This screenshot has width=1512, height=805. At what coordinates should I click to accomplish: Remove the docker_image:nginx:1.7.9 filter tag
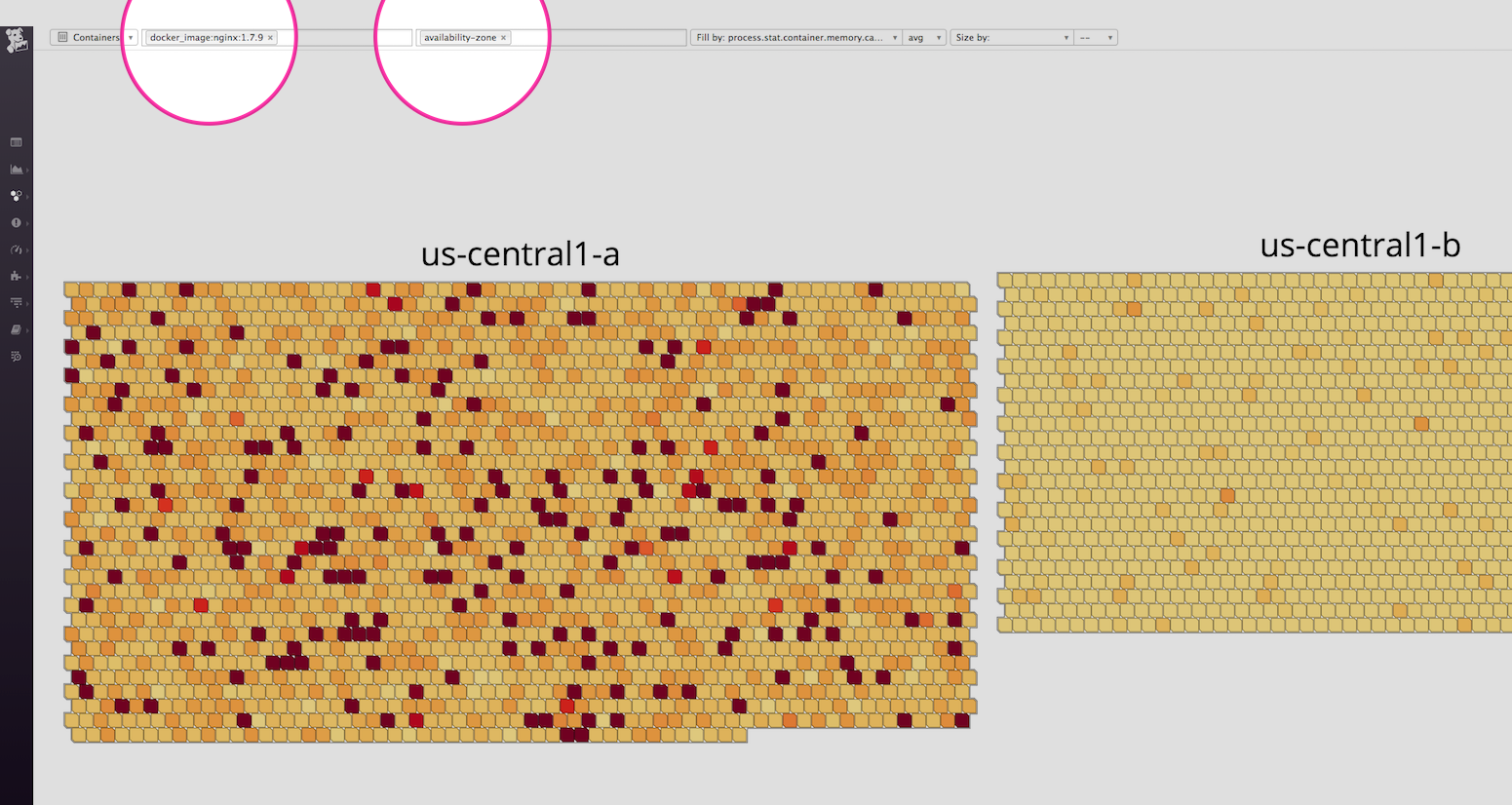(270, 36)
